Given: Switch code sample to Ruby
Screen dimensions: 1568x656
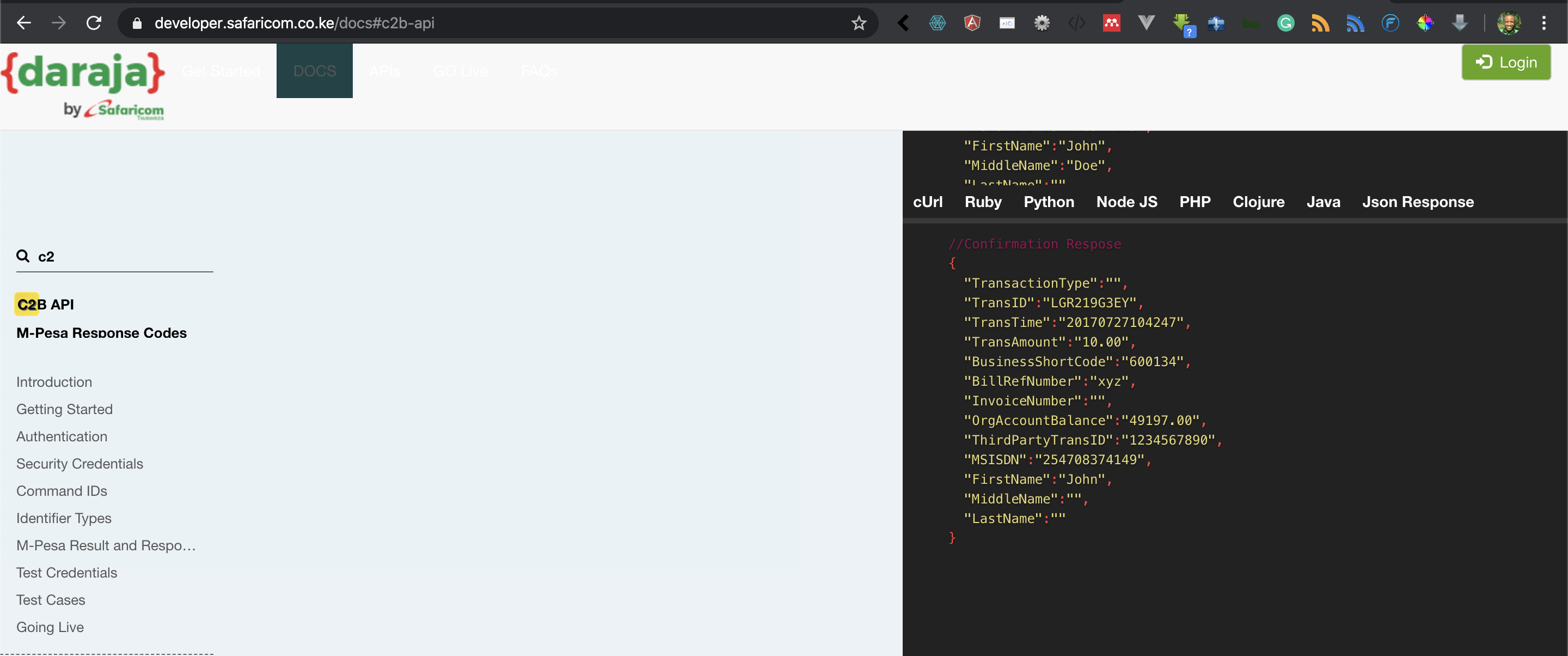Looking at the screenshot, I should point(982,202).
